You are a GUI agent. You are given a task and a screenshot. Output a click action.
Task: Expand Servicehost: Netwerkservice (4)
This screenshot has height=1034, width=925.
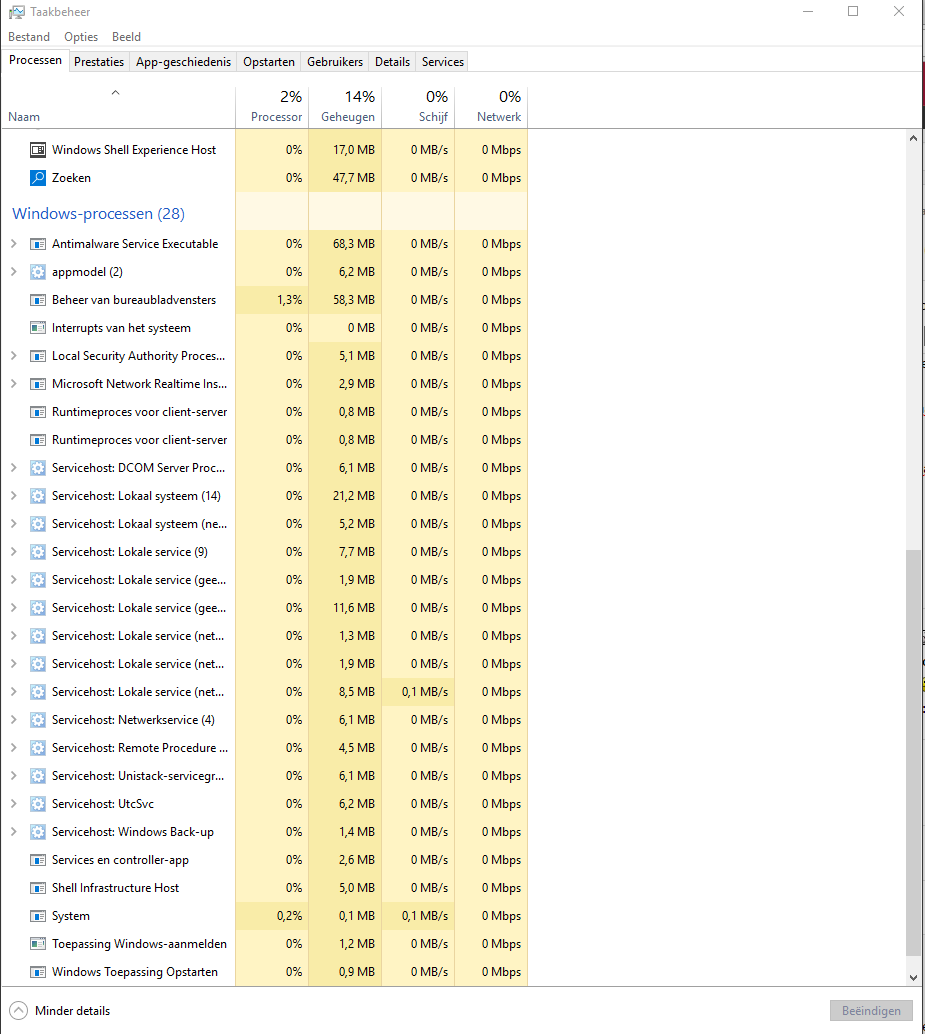[14, 720]
